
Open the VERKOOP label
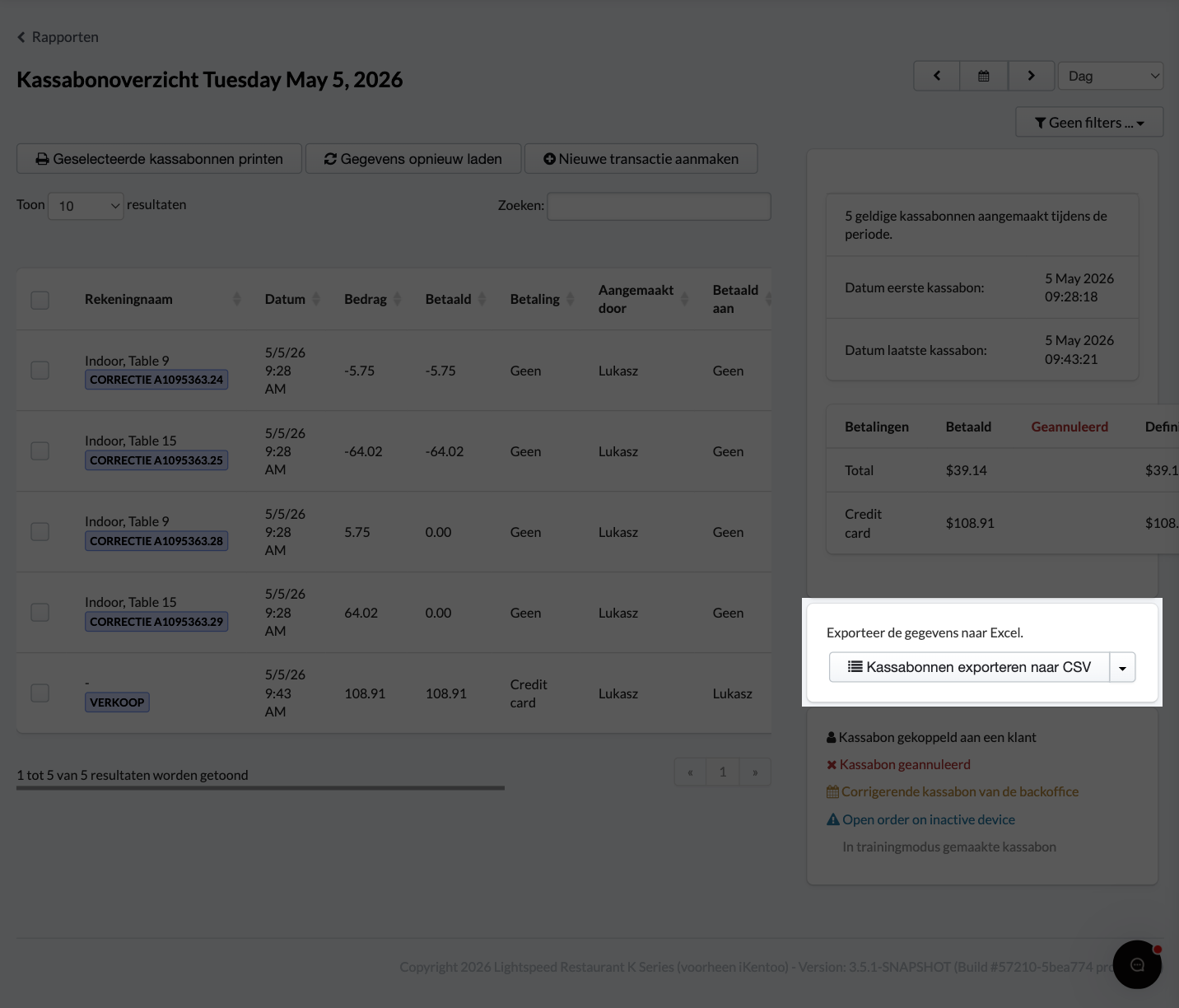tap(117, 702)
